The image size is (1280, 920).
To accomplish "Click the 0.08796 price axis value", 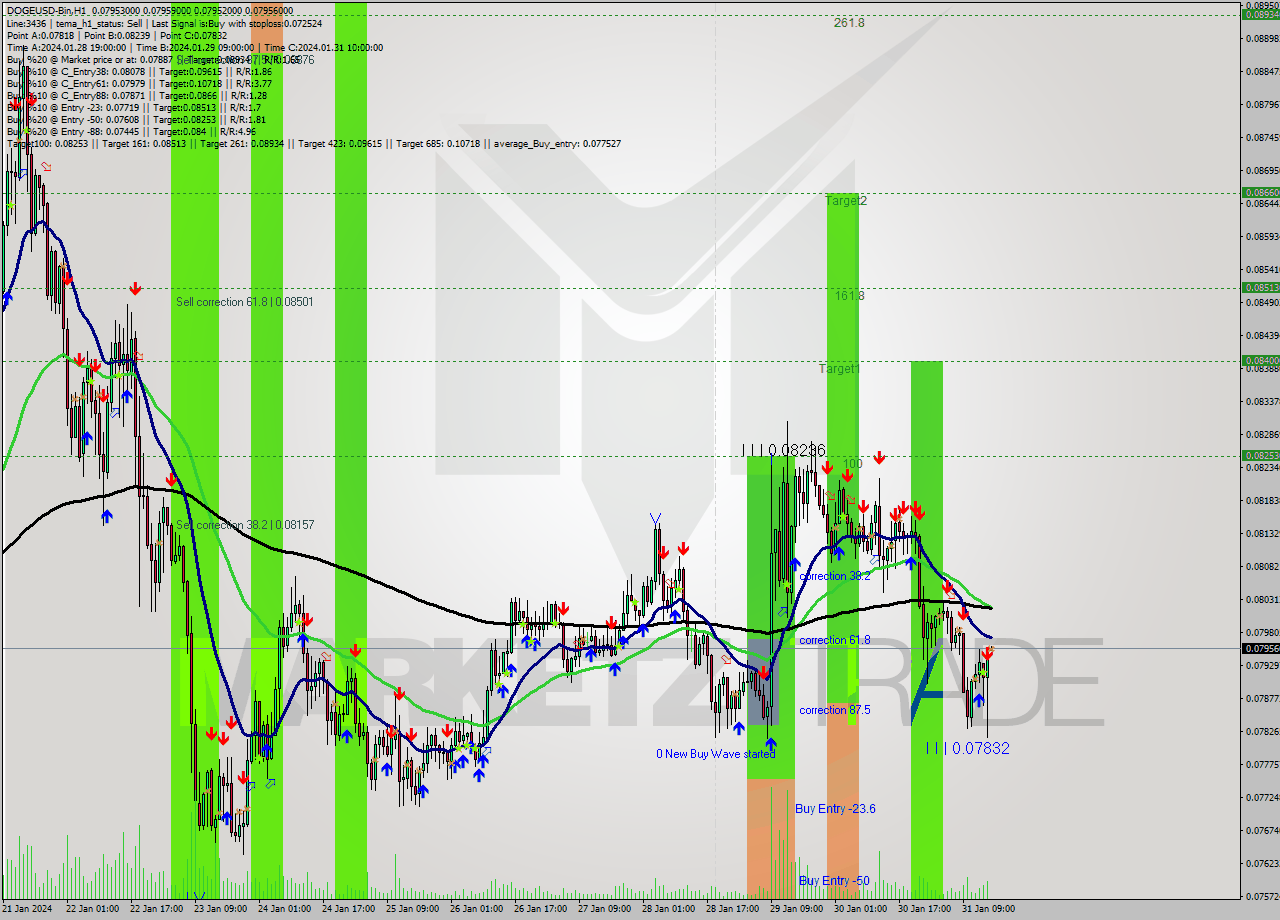I will pyautogui.click(x=1262, y=104).
